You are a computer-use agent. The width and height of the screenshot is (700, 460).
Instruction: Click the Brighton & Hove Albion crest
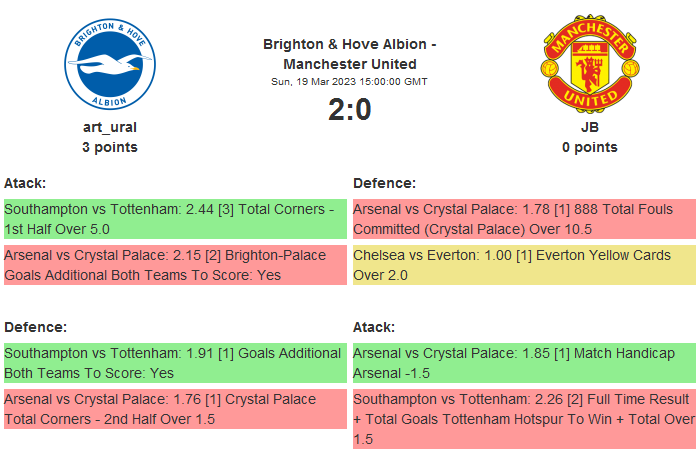click(x=110, y=65)
